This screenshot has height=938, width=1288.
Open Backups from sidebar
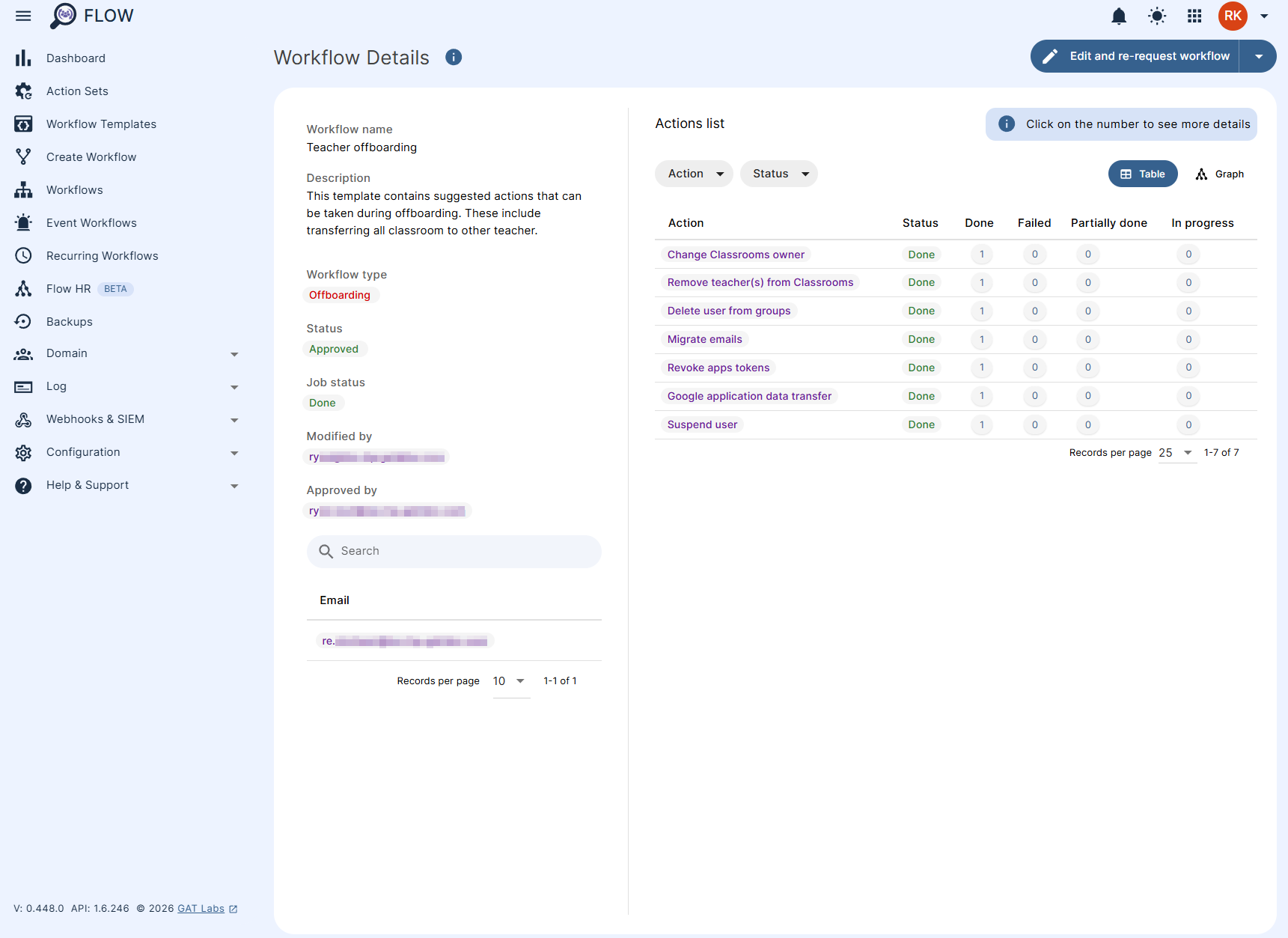tap(70, 322)
